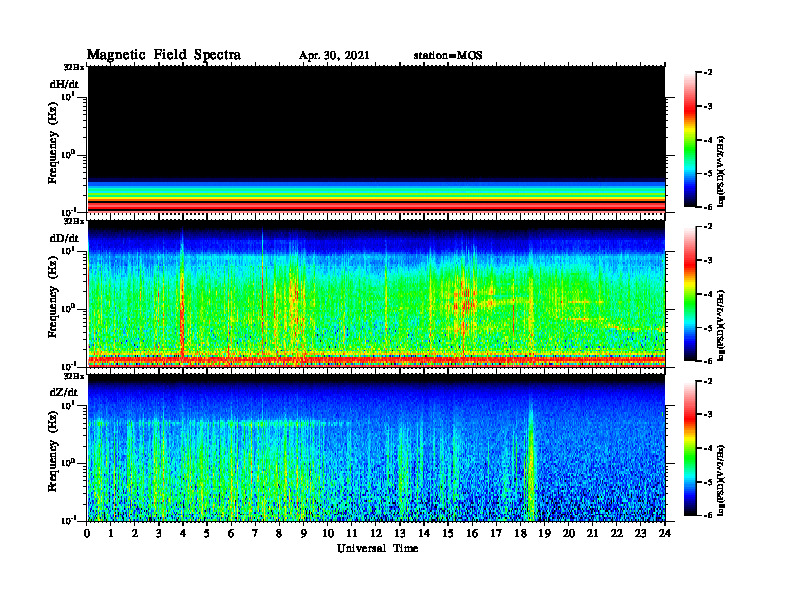Click the dH/dt spectrogram plot area
This screenshot has height=612, width=792.
376,139
